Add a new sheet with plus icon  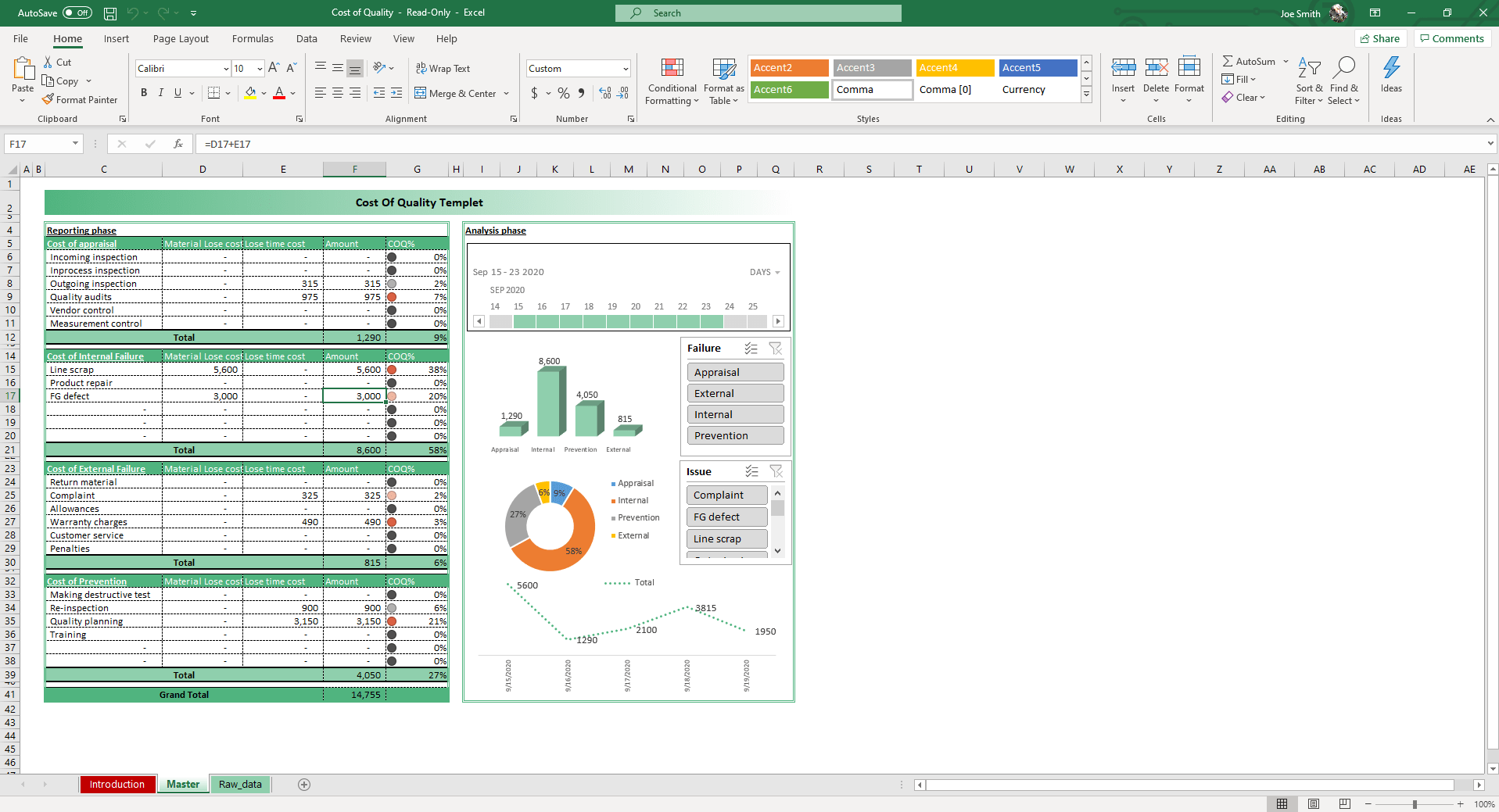click(304, 785)
